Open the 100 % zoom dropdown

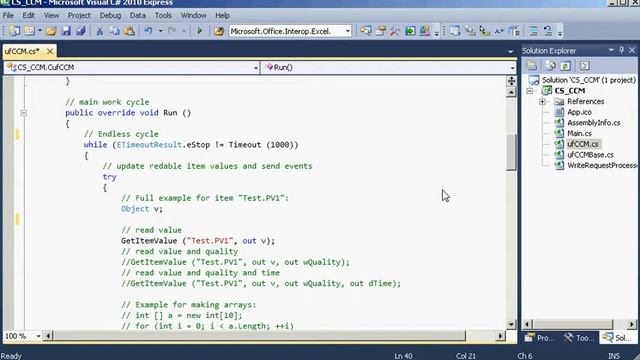tap(38, 336)
